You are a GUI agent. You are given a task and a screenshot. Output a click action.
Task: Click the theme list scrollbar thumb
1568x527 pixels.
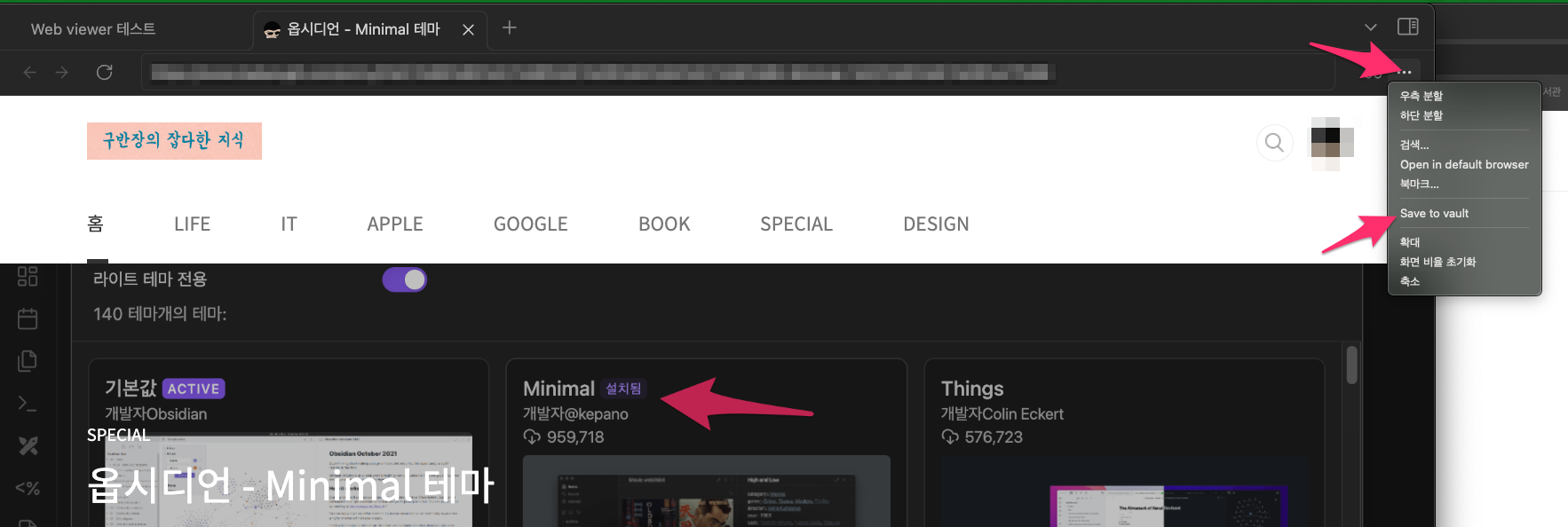[x=1351, y=365]
